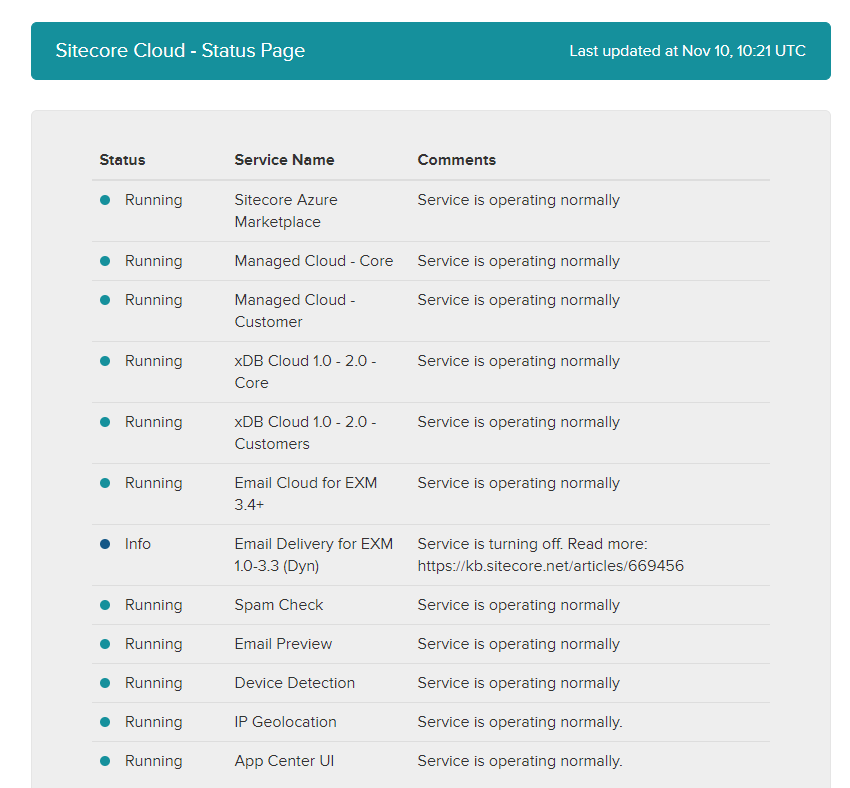Click the Comments column header
The image size is (850, 788).
pyautogui.click(x=456, y=160)
